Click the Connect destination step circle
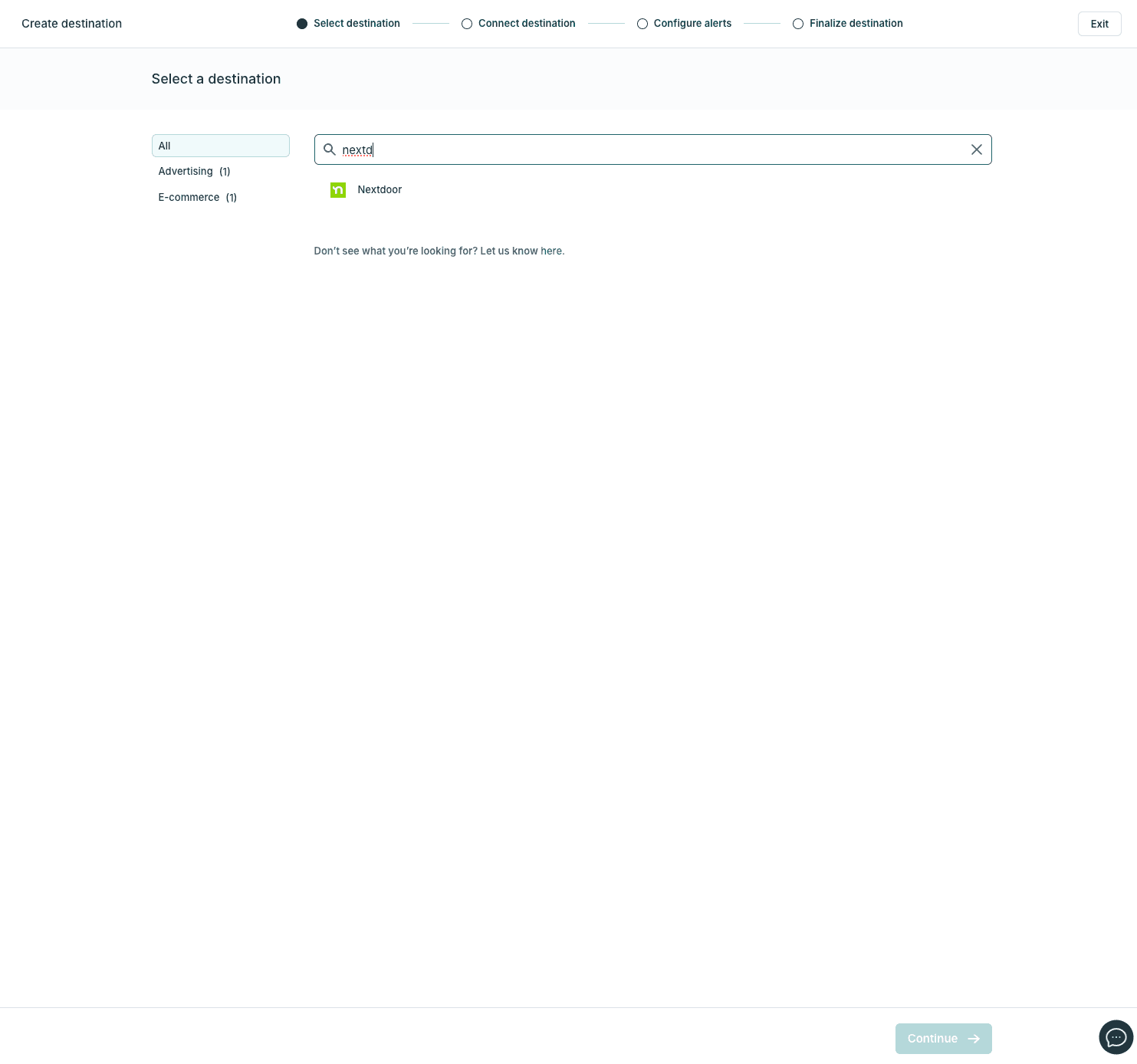Image resolution: width=1137 pixels, height=1064 pixels. click(467, 23)
